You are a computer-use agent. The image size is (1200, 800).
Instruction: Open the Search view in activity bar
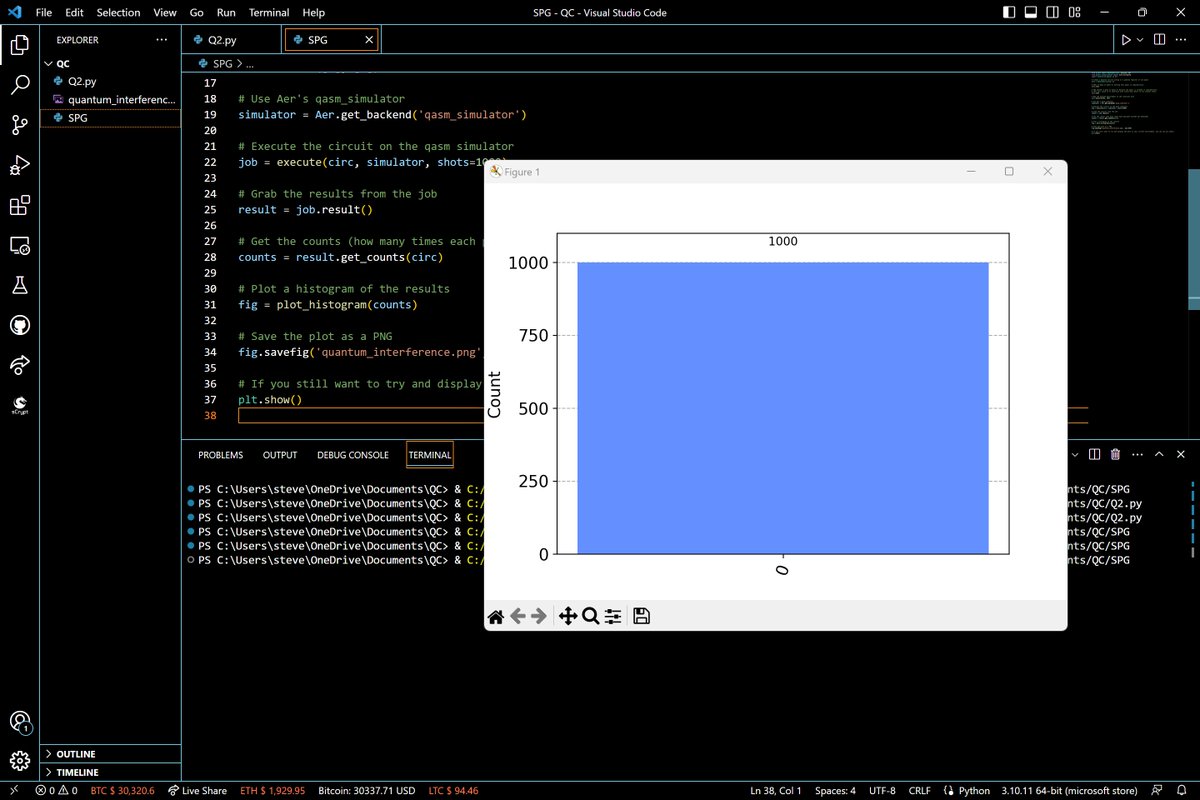click(20, 85)
